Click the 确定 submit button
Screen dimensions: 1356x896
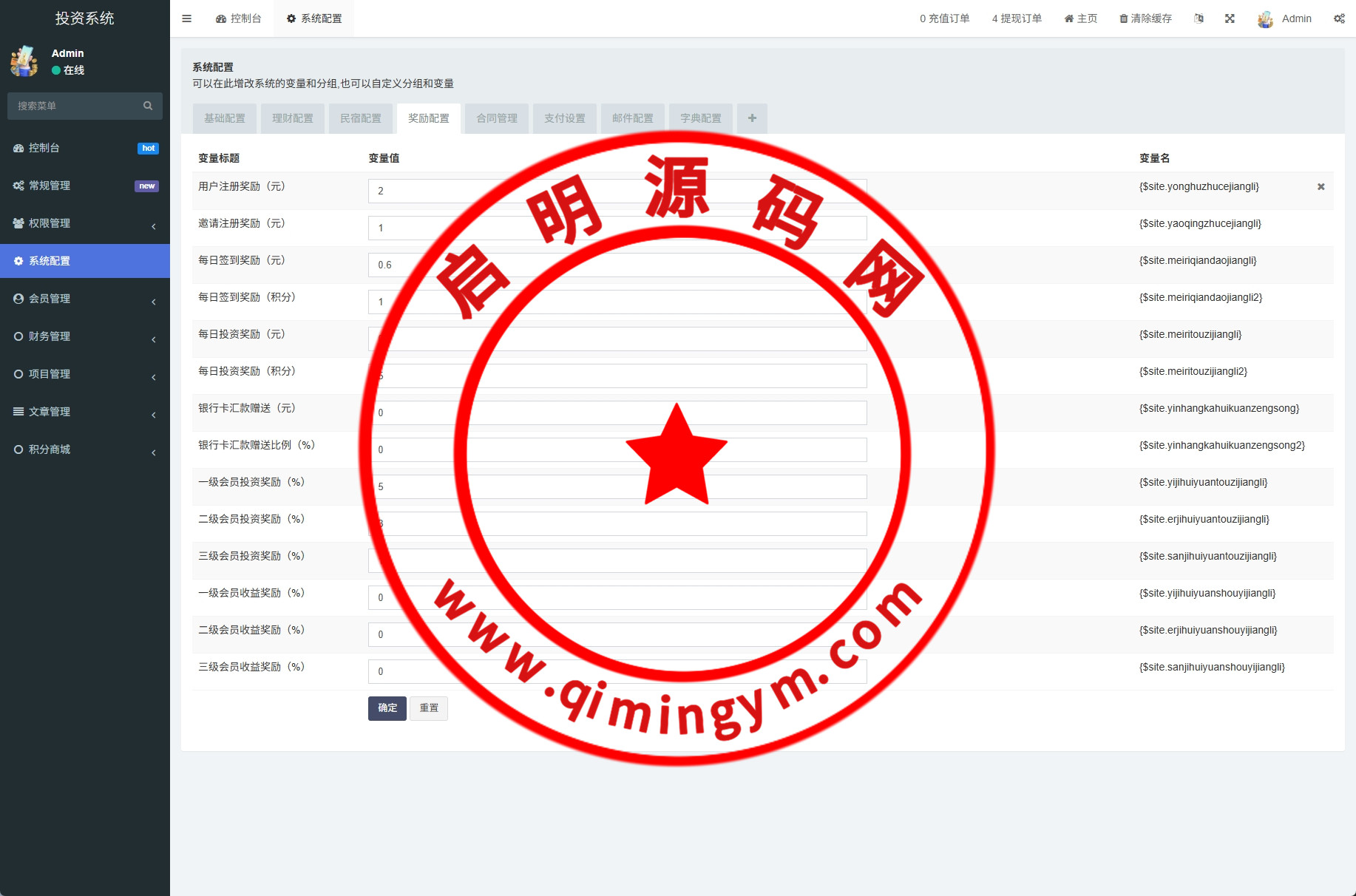coord(387,708)
